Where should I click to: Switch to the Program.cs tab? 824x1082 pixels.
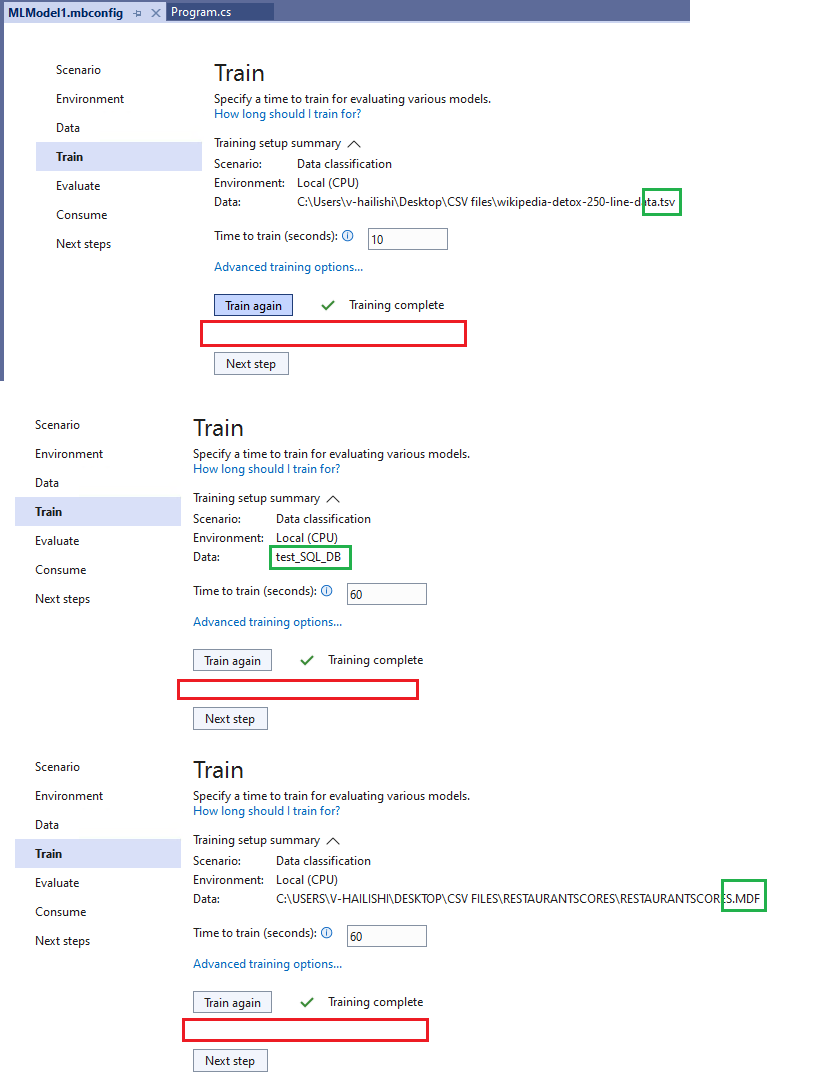(x=220, y=12)
